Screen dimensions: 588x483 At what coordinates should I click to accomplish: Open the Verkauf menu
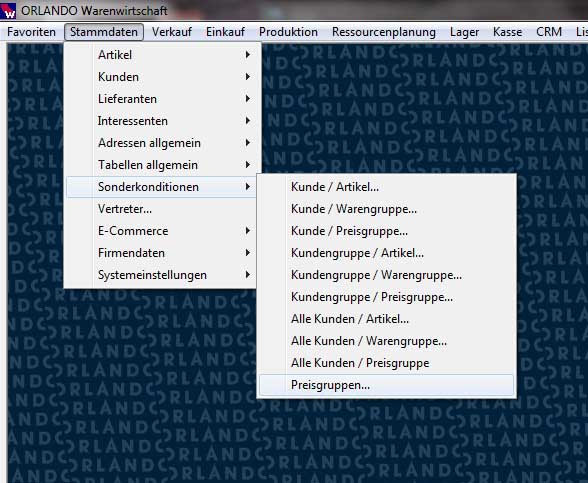click(x=172, y=32)
